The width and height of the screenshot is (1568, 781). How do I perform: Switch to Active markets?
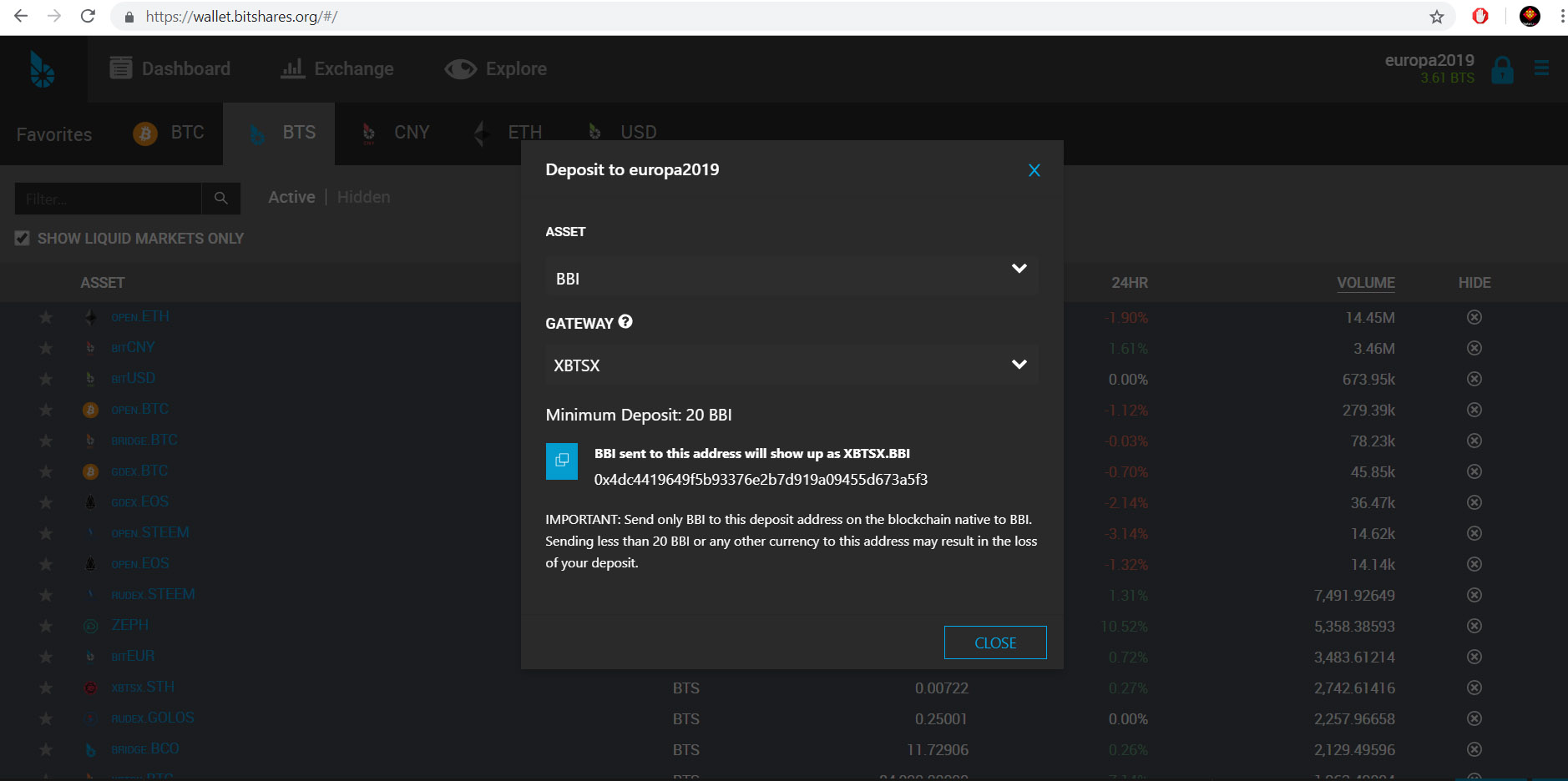[x=291, y=197]
